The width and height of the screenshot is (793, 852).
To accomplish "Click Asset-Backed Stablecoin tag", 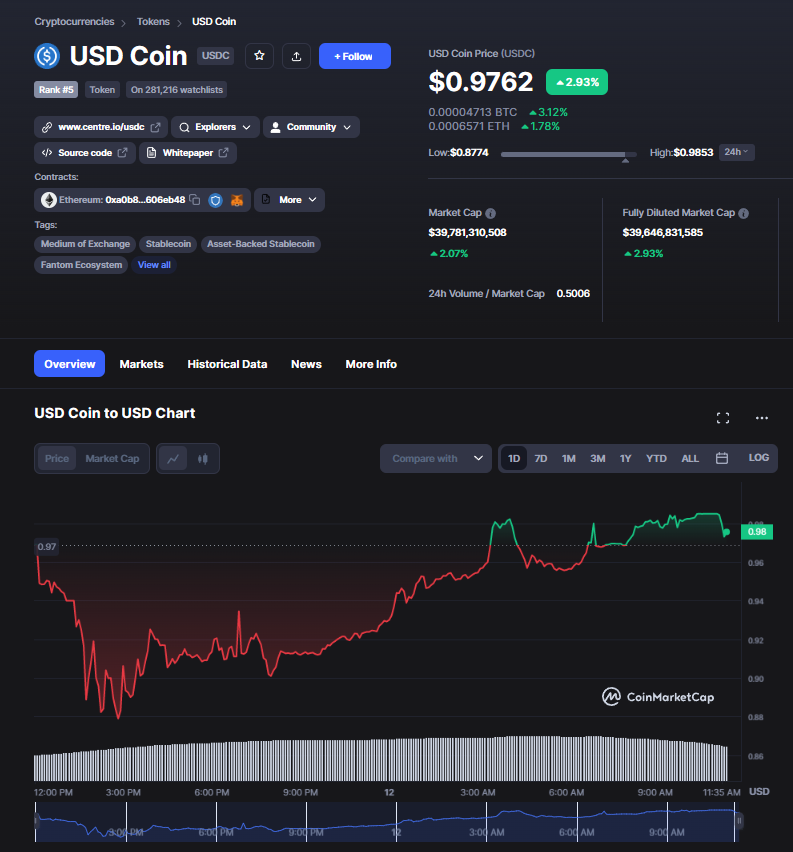I will click(x=260, y=244).
